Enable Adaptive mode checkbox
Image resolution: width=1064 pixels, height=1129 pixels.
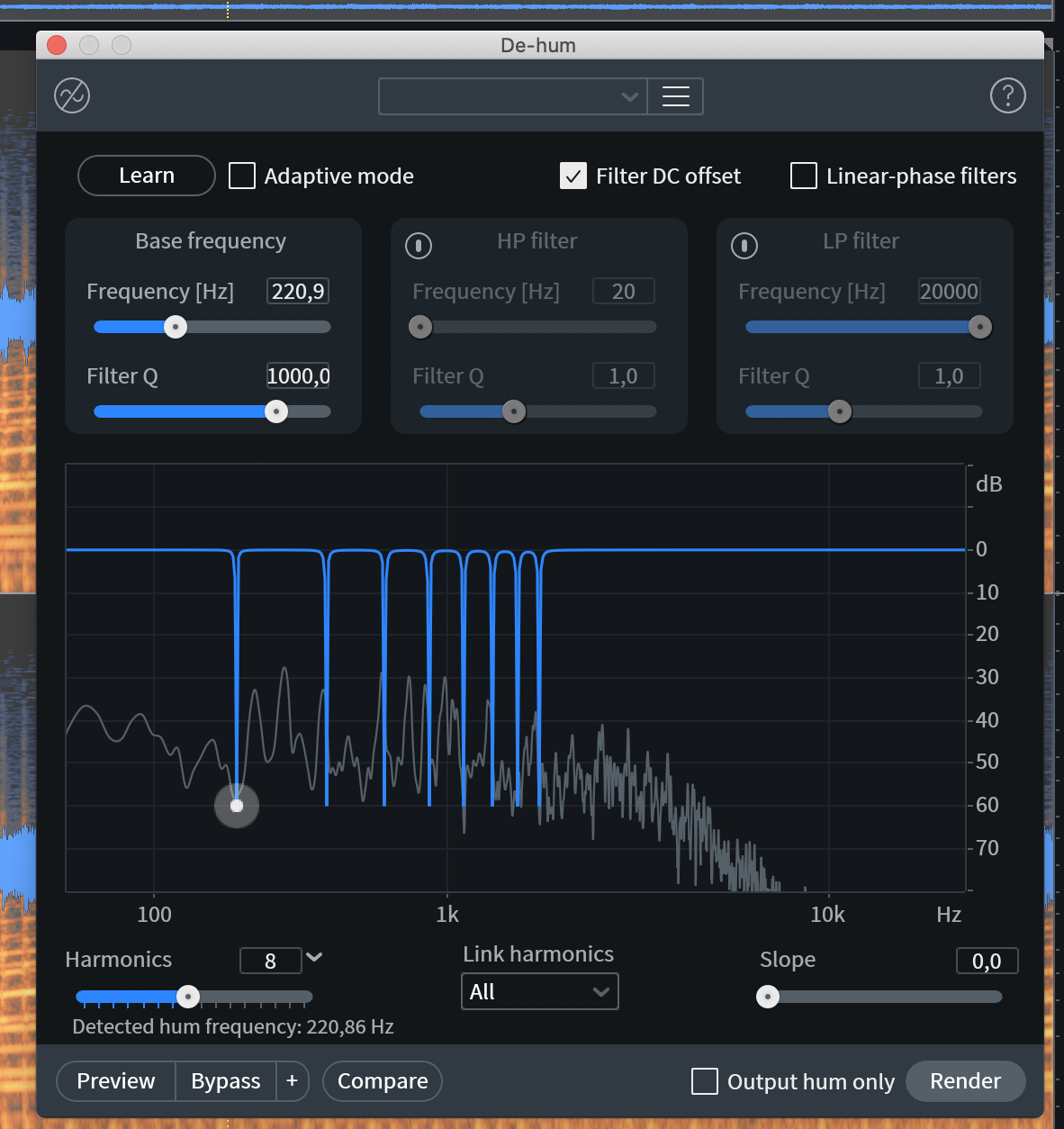pyautogui.click(x=242, y=176)
